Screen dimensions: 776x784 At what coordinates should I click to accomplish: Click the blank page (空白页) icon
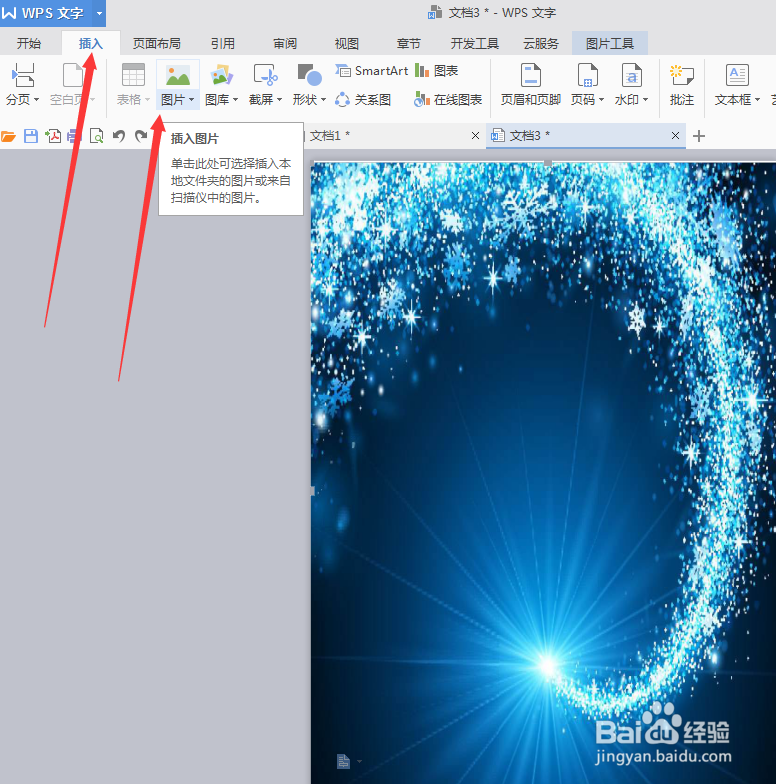point(72,76)
